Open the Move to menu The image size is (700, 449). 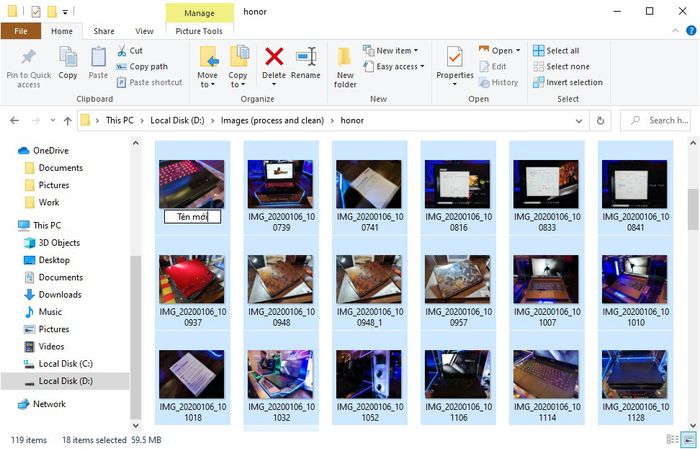click(208, 67)
